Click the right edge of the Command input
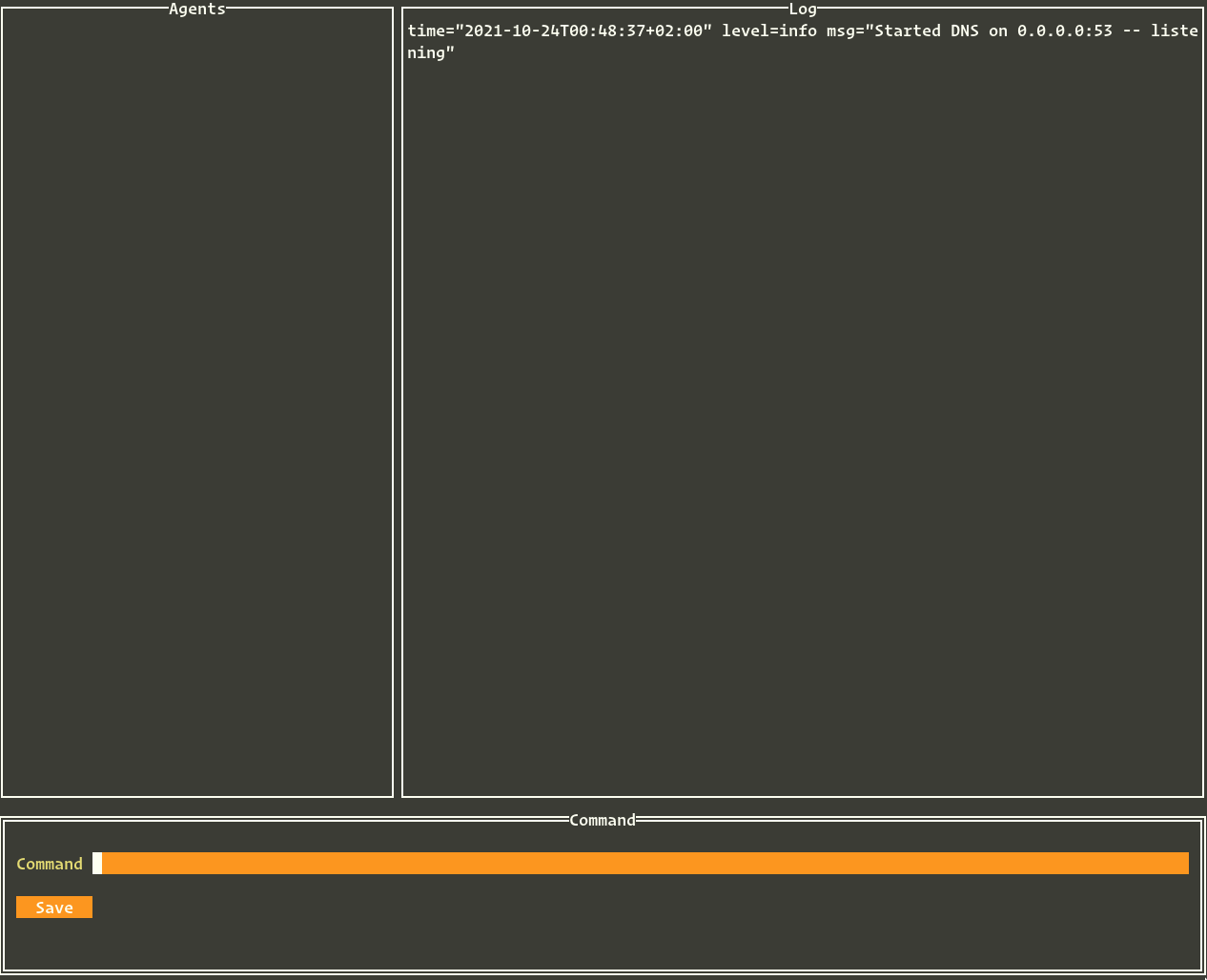Image resolution: width=1207 pixels, height=980 pixels. pos(1182,863)
